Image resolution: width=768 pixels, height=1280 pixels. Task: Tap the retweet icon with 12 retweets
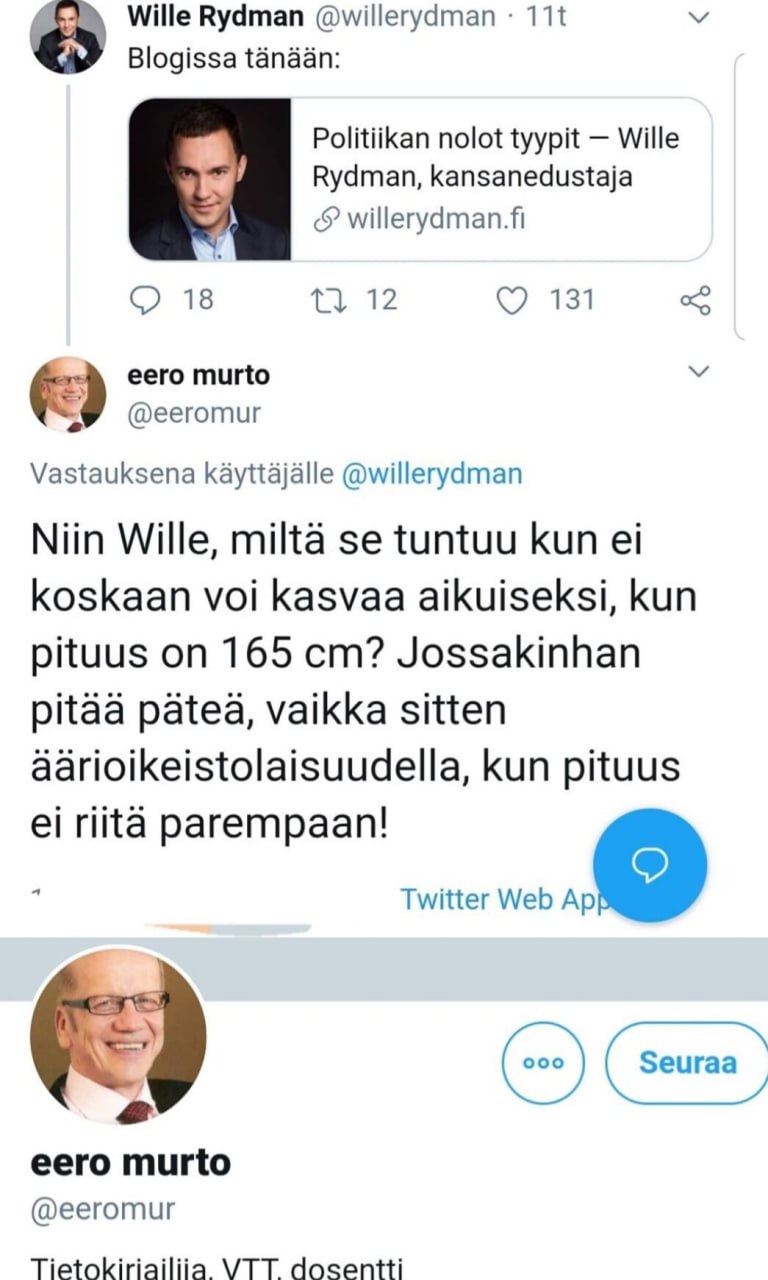324,299
